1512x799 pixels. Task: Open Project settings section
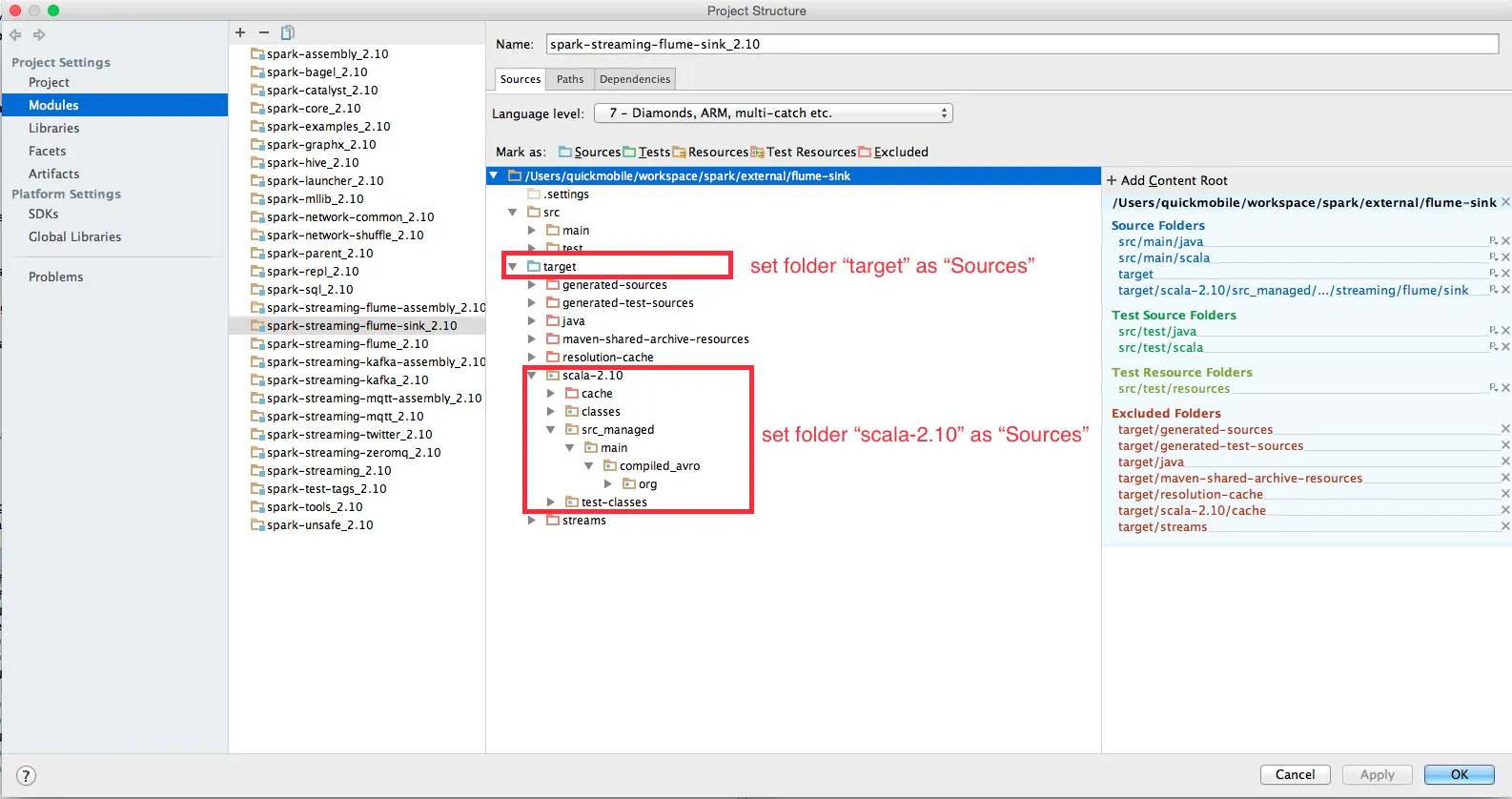pyautogui.click(x=49, y=82)
